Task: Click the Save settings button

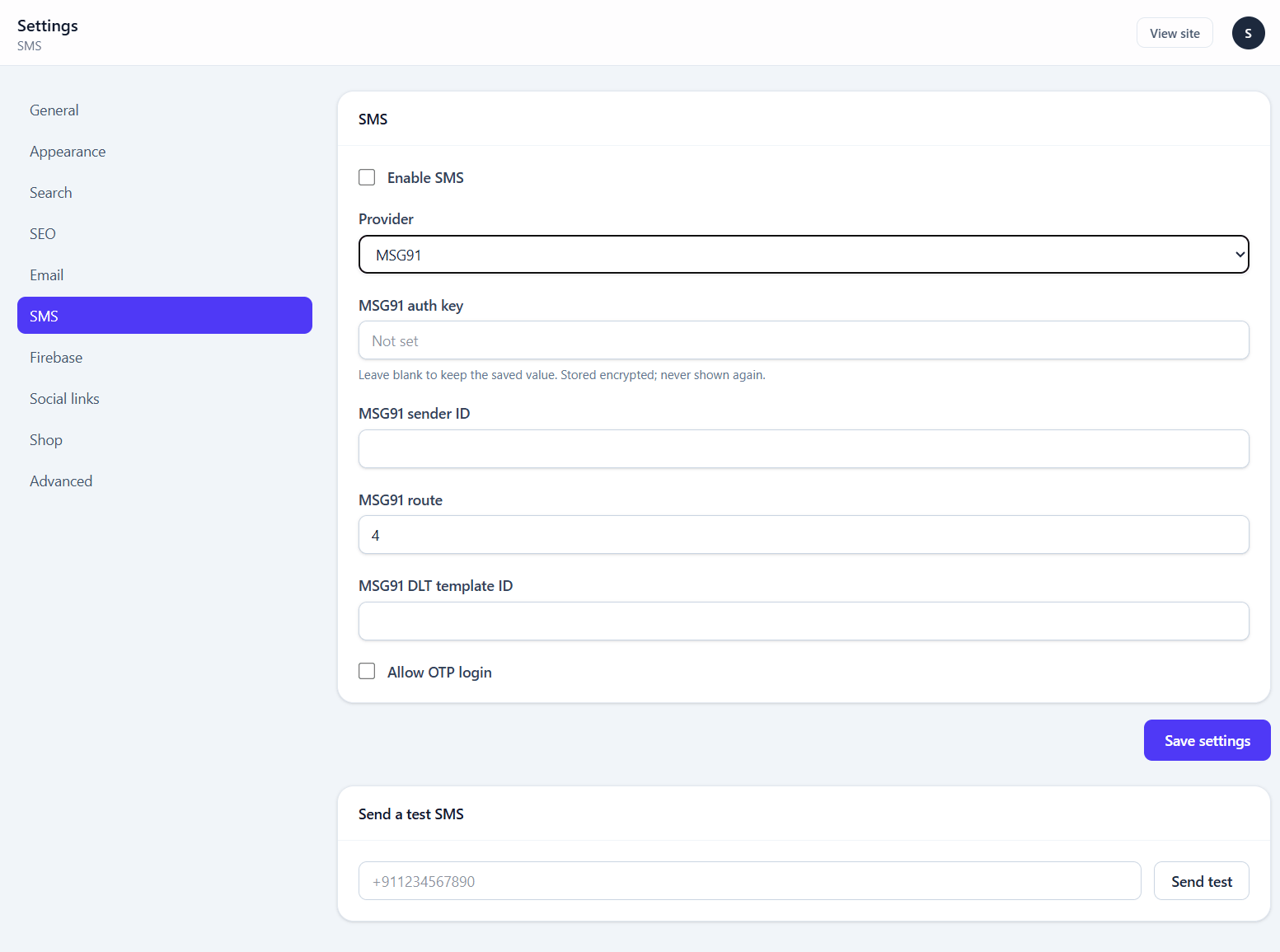Action: 1207,740
